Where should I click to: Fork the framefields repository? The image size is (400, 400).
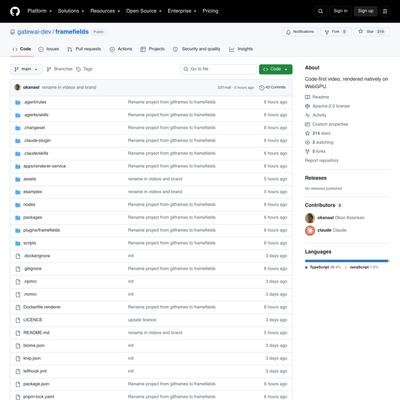[x=335, y=32]
